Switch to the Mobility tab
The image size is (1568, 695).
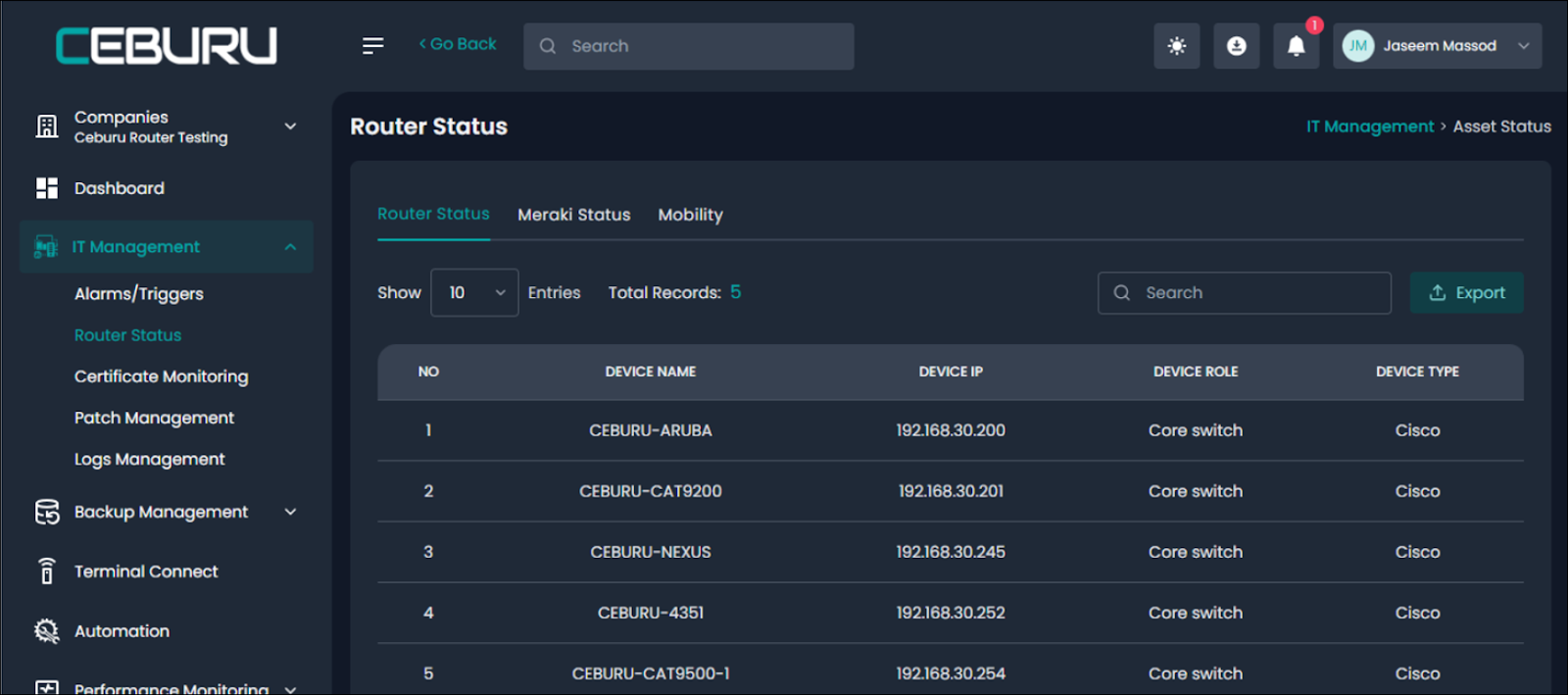coord(690,215)
